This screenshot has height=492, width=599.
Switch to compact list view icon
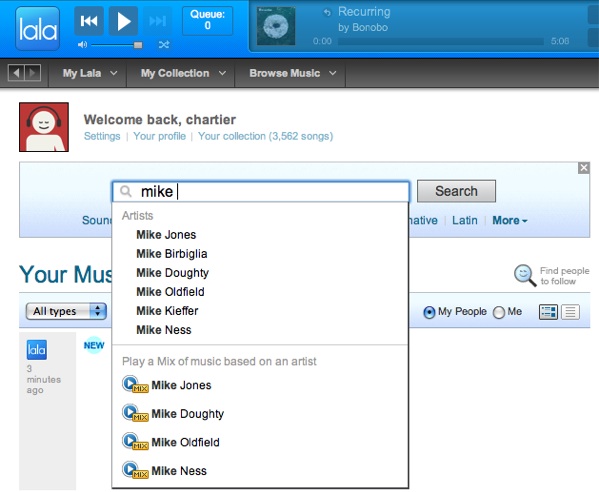point(570,312)
